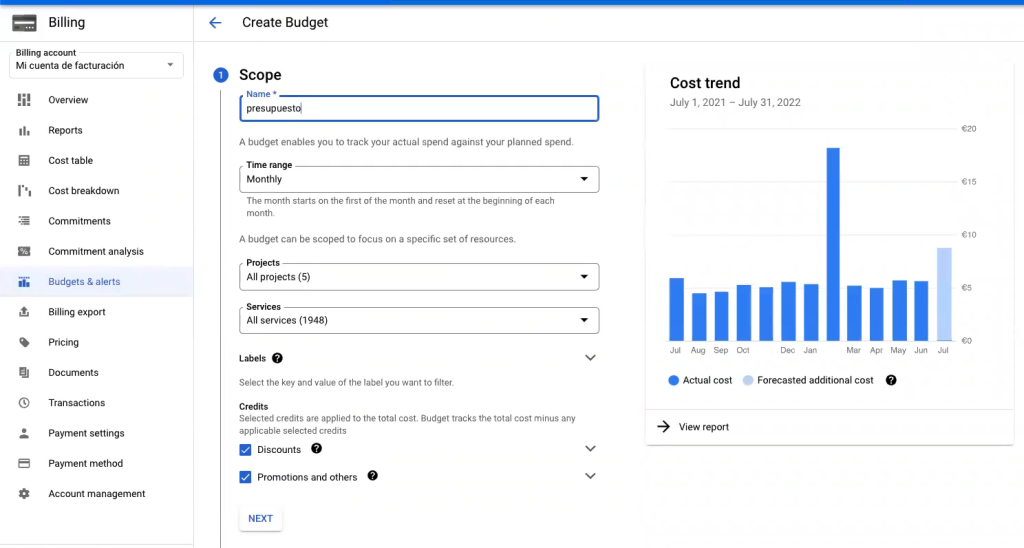Click the Overview dashboard icon
This screenshot has width=1024, height=548.
pyautogui.click(x=24, y=100)
